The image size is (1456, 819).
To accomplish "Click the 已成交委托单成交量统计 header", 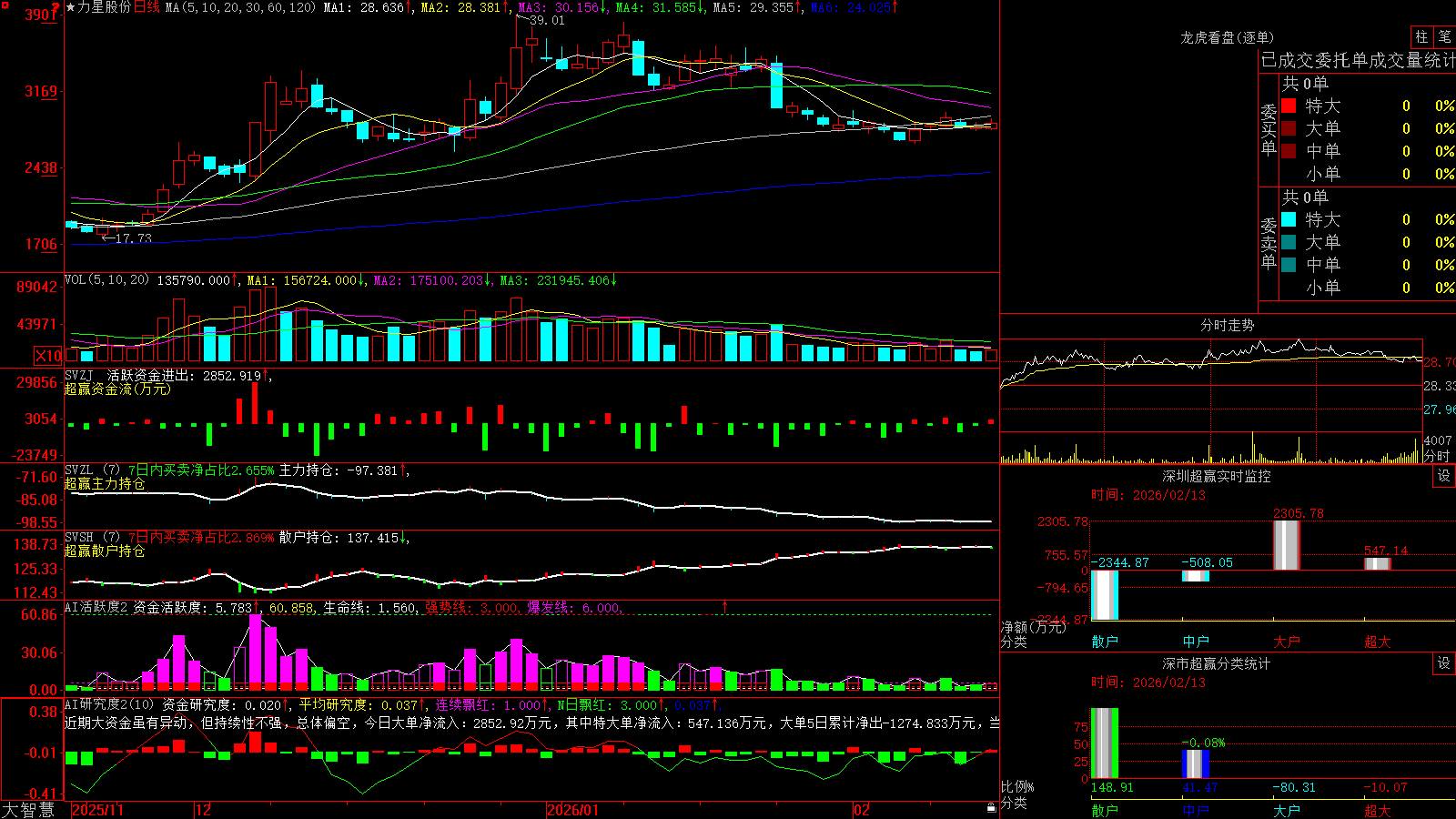I will point(1358,60).
